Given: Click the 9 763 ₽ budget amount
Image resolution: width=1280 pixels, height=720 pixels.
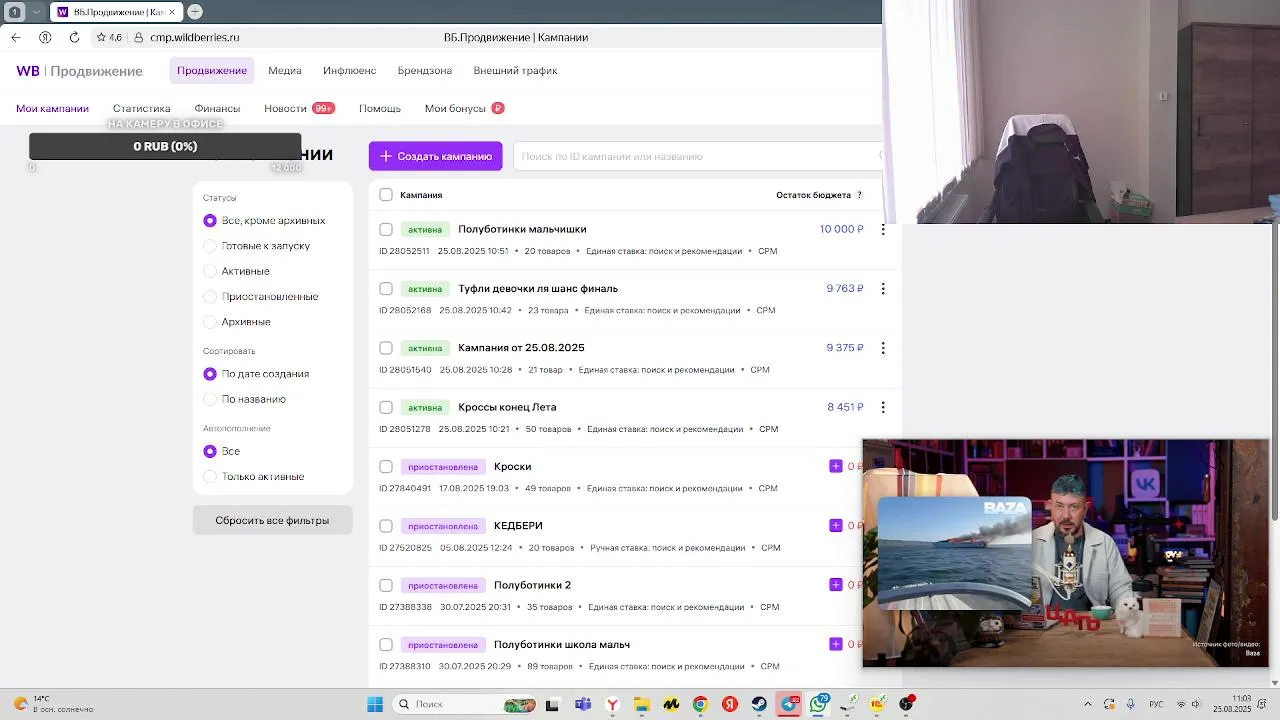Looking at the screenshot, I should pyautogui.click(x=845, y=288).
